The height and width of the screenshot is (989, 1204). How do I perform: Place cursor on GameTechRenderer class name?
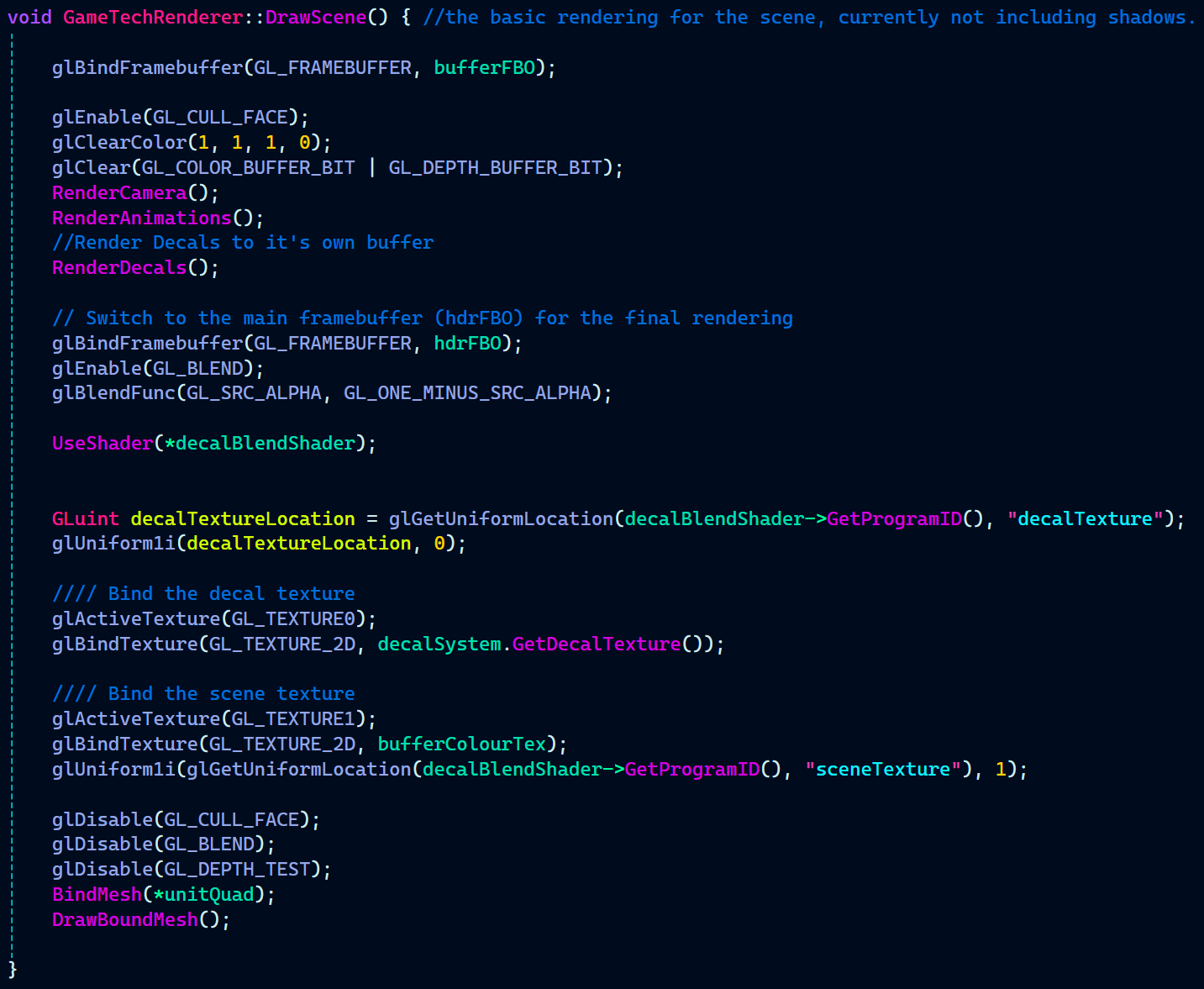pos(153,17)
